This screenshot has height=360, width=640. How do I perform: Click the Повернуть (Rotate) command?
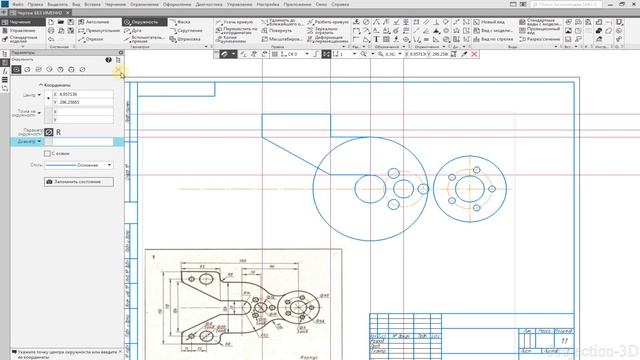[278, 31]
